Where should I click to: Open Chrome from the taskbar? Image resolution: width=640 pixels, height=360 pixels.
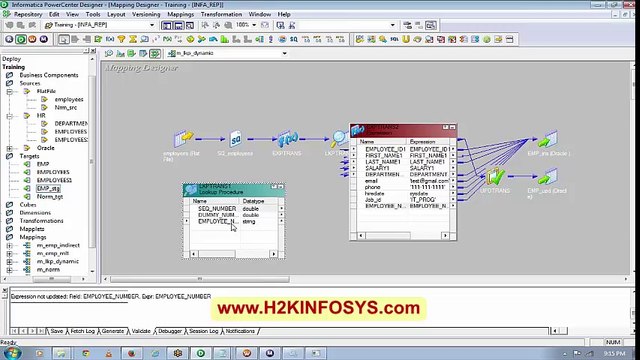click(86, 353)
